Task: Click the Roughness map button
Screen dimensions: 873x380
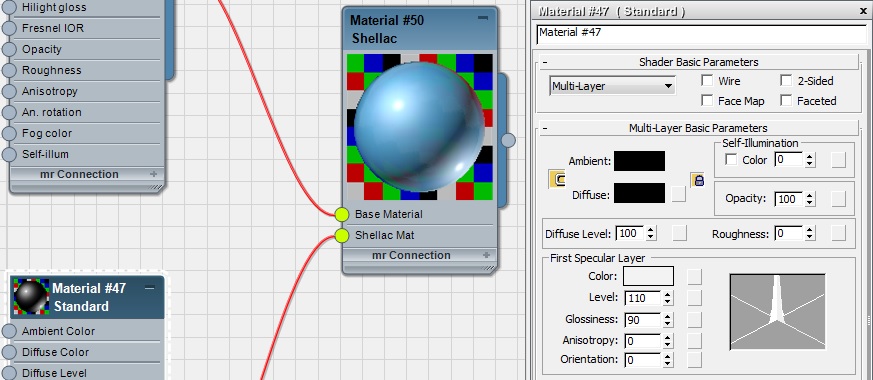Action: [838, 234]
